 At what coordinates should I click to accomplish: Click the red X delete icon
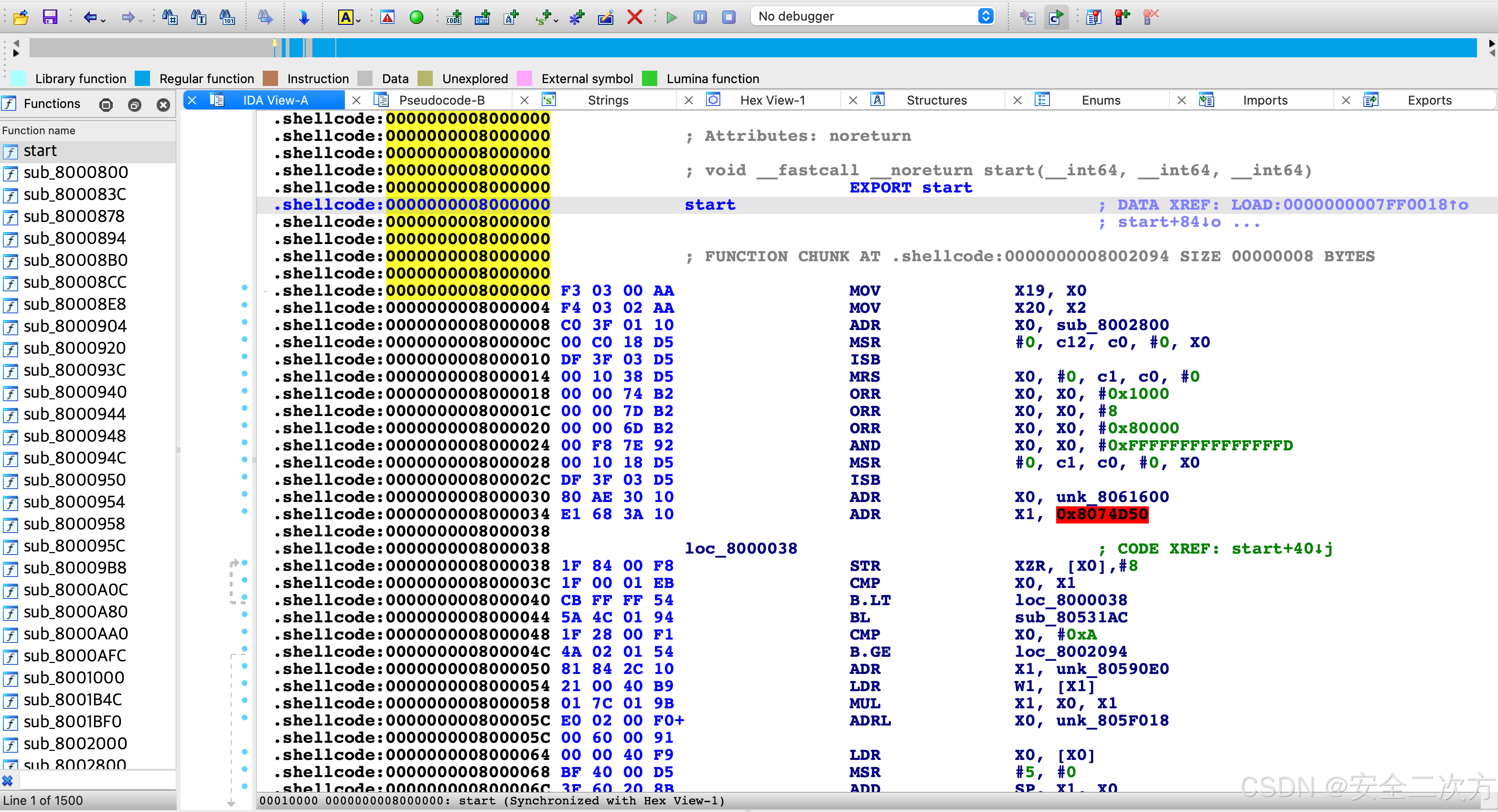(x=634, y=17)
